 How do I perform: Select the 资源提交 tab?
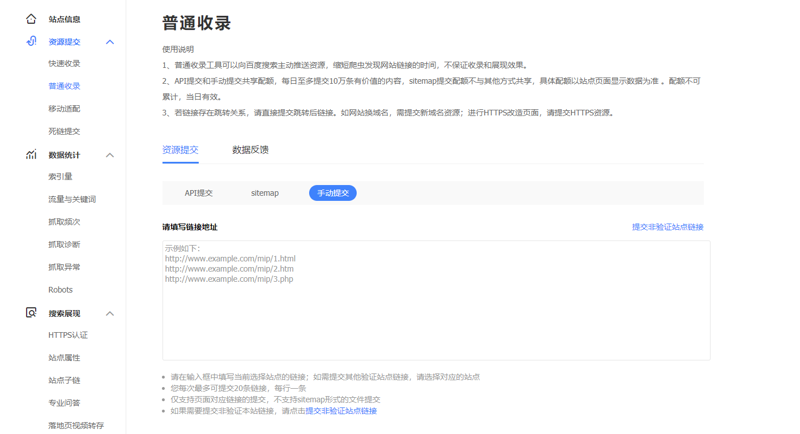(x=180, y=150)
